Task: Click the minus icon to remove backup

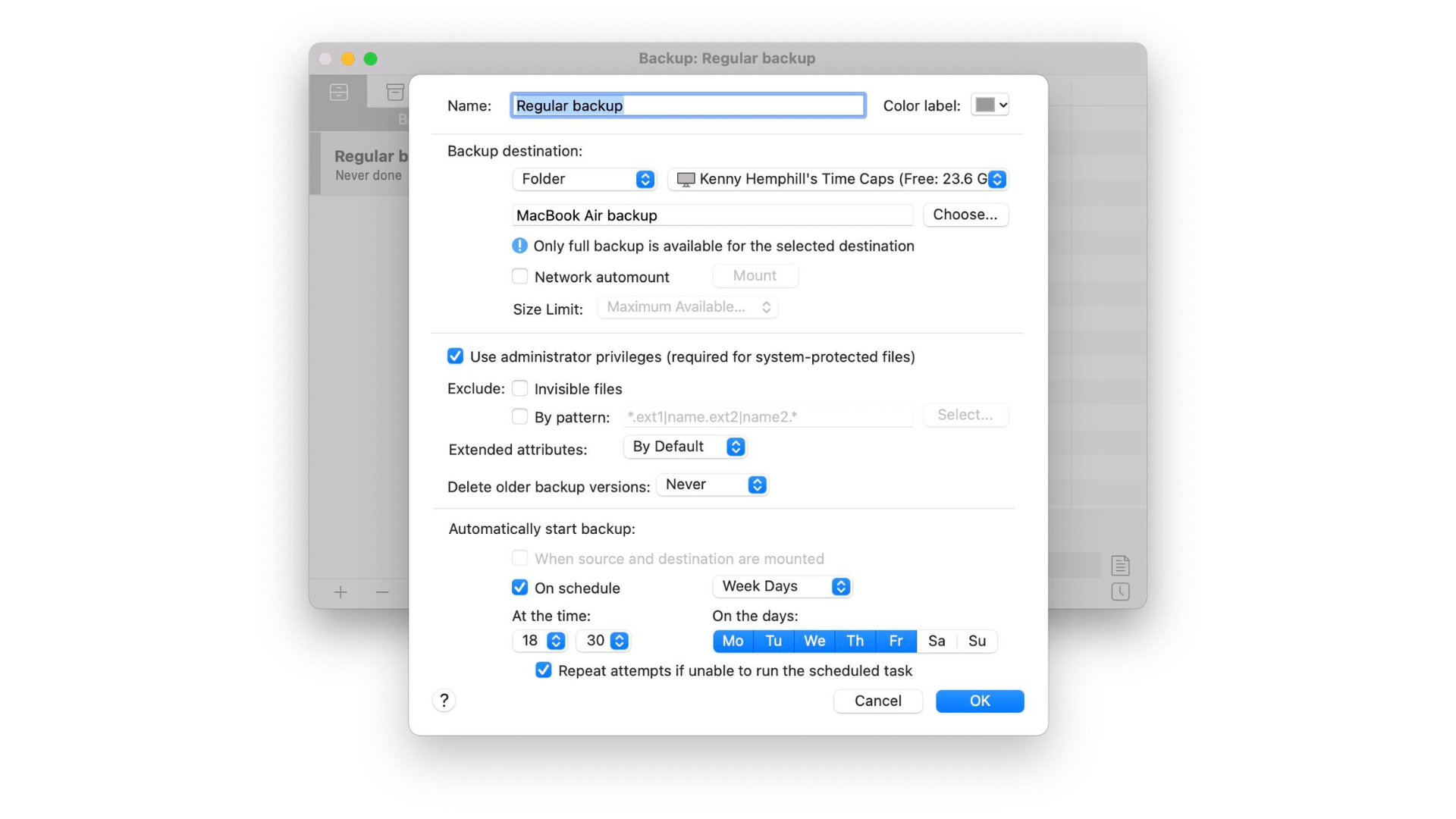Action: pyautogui.click(x=382, y=592)
